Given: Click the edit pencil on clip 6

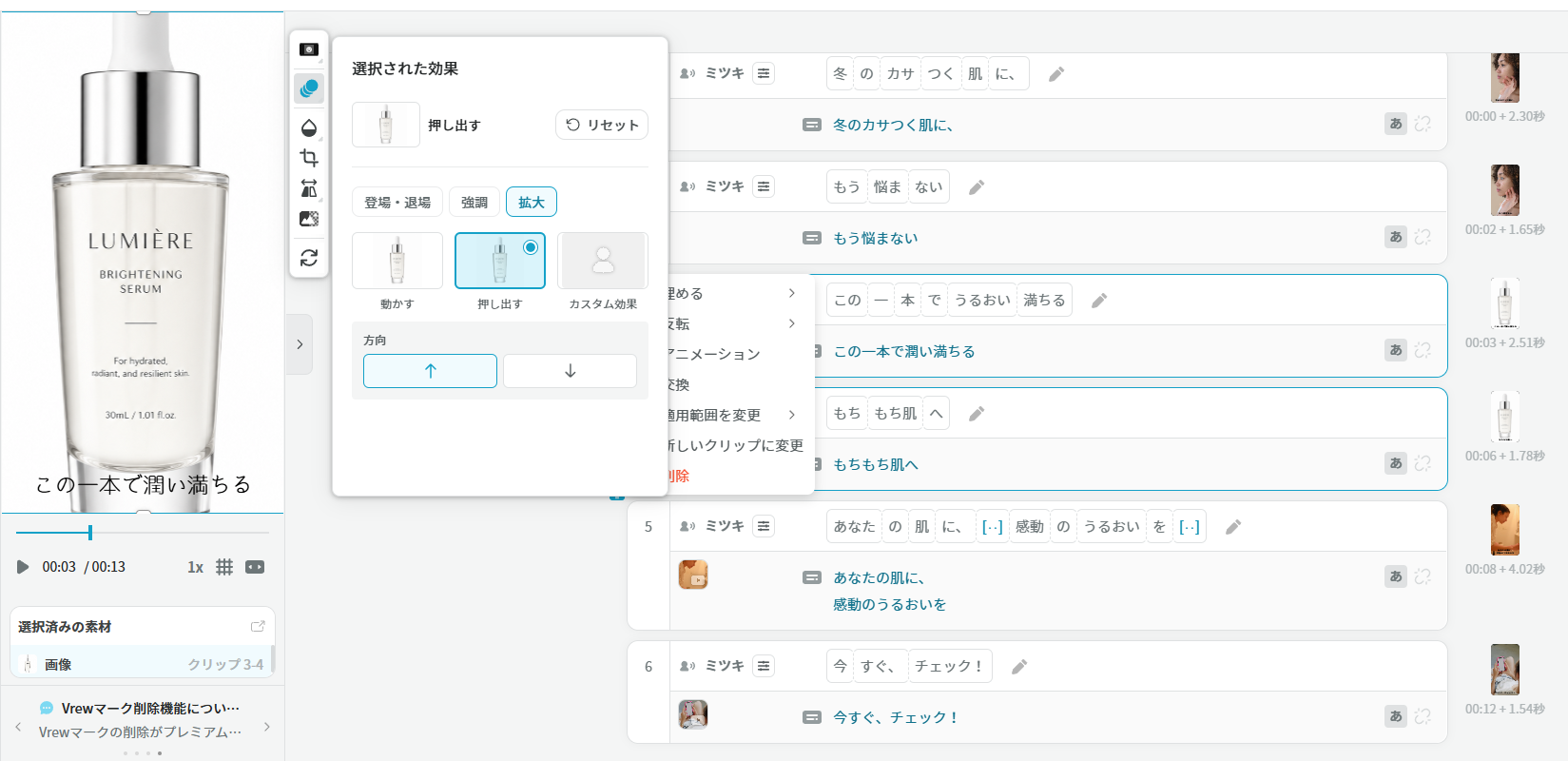Looking at the screenshot, I should coord(1019,667).
